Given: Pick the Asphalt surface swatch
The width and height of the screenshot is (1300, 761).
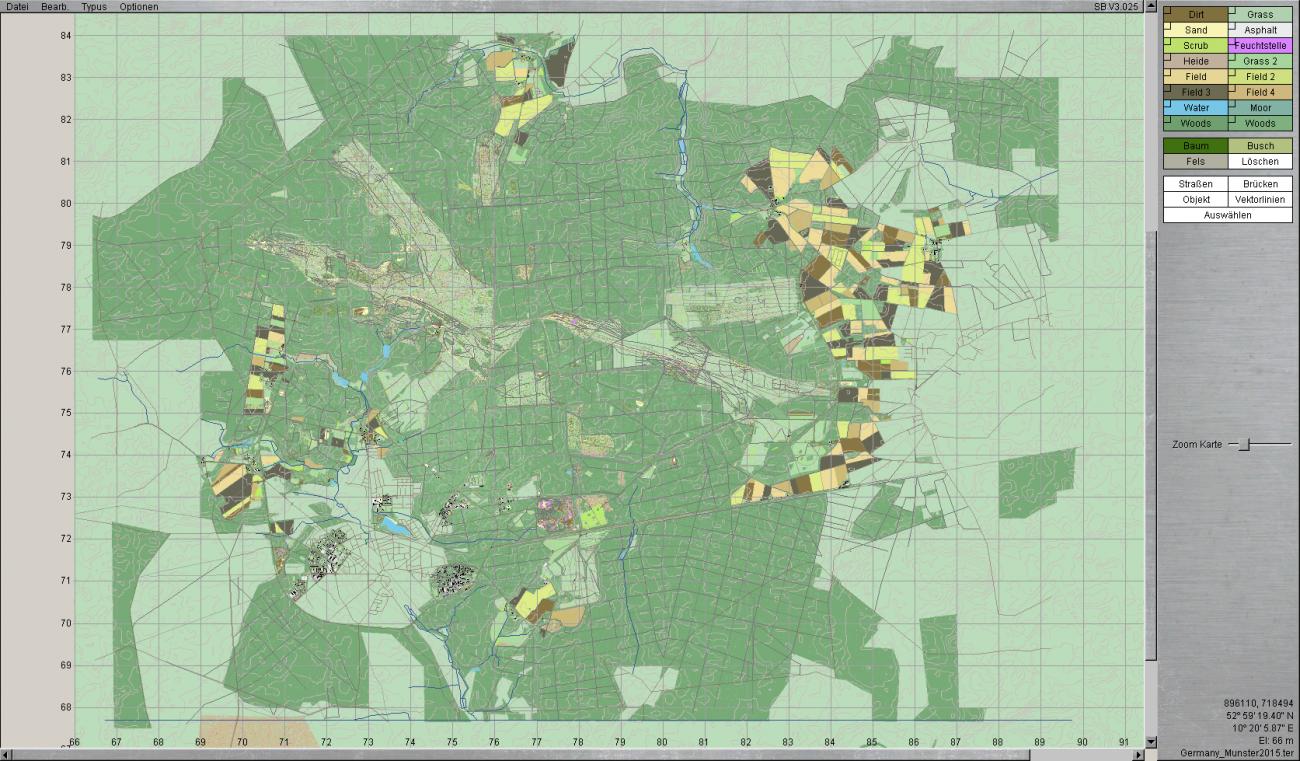Looking at the screenshot, I should pos(1261,30).
